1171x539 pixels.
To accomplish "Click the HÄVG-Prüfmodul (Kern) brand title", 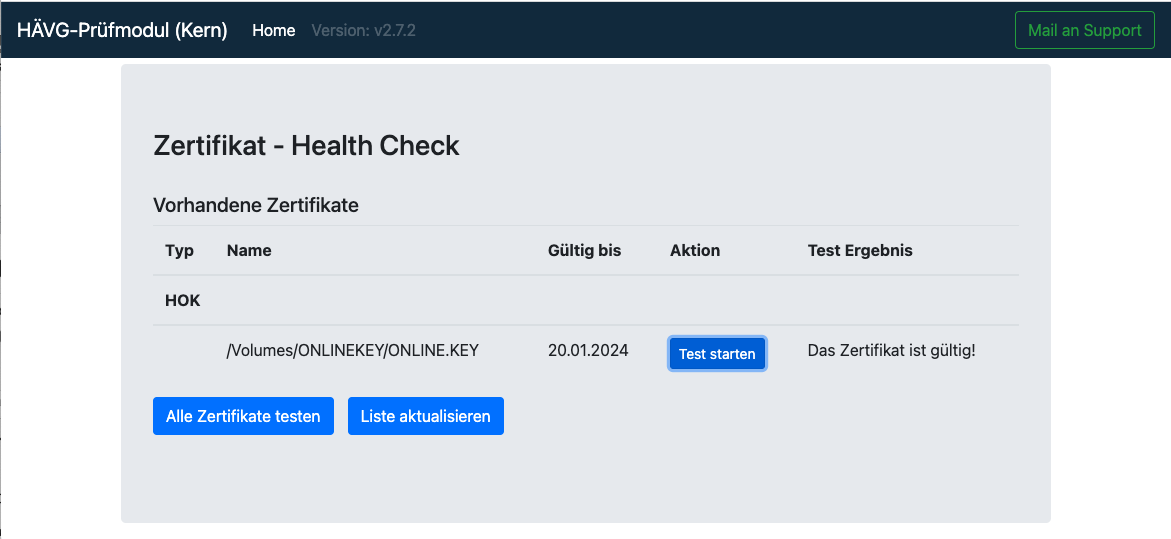I will (x=122, y=31).
